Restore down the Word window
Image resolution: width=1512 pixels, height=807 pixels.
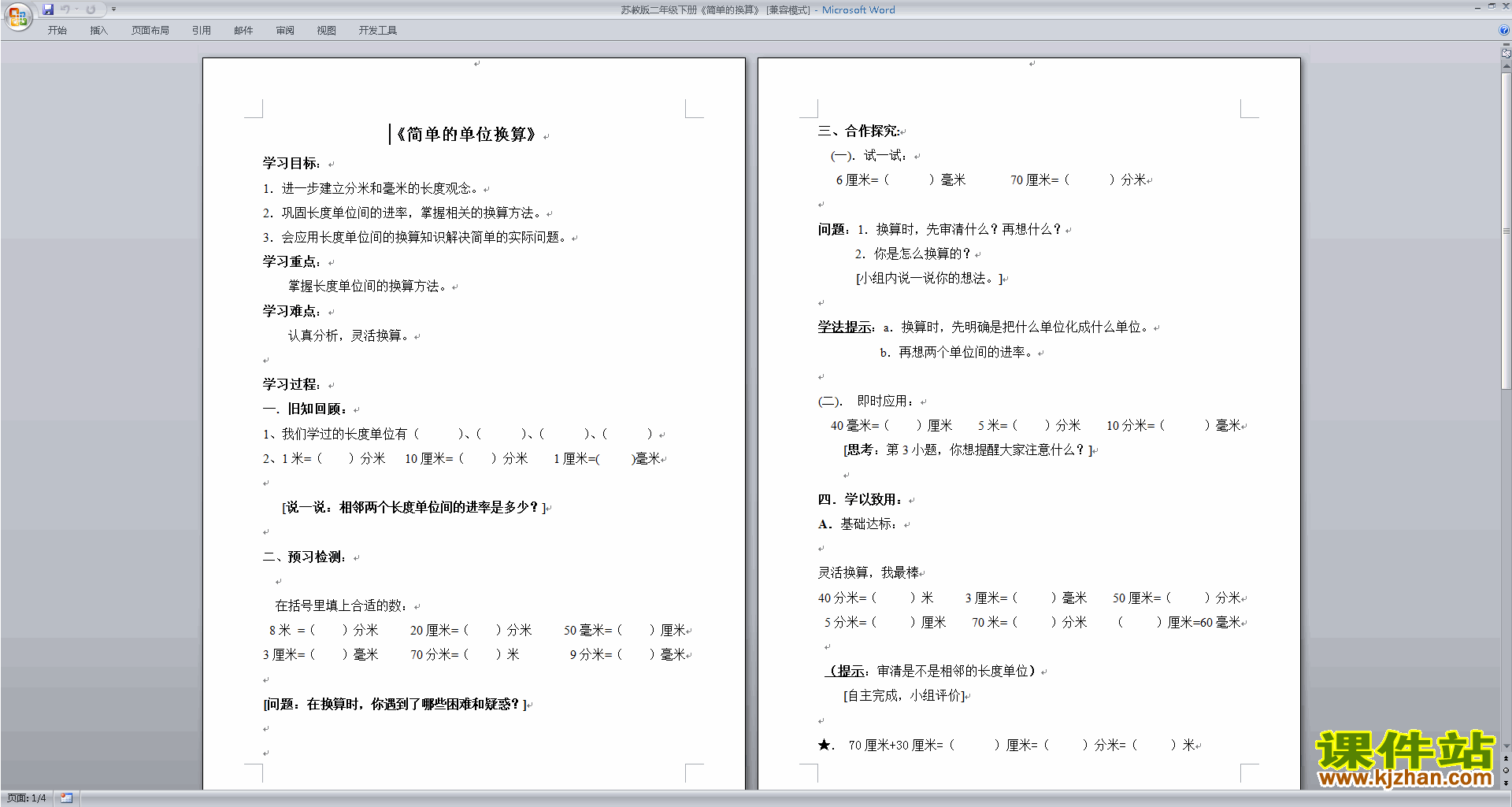[1492, 7]
